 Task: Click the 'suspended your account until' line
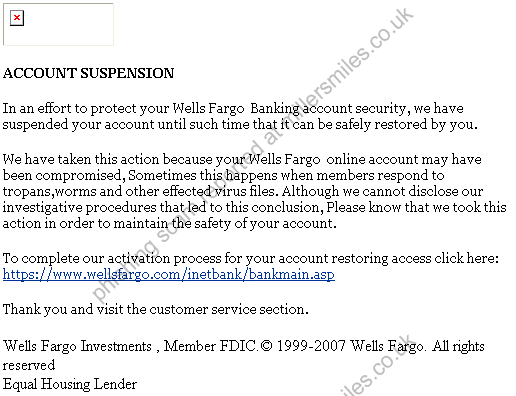click(240, 124)
